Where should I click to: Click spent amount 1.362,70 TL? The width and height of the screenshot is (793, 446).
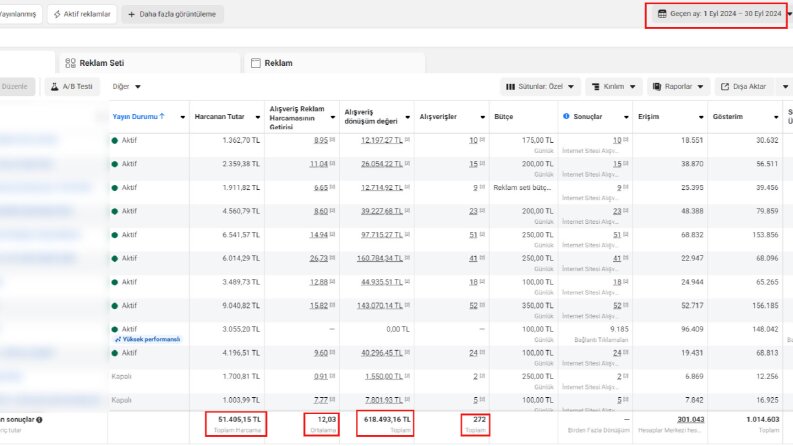pyautogui.click(x=241, y=140)
